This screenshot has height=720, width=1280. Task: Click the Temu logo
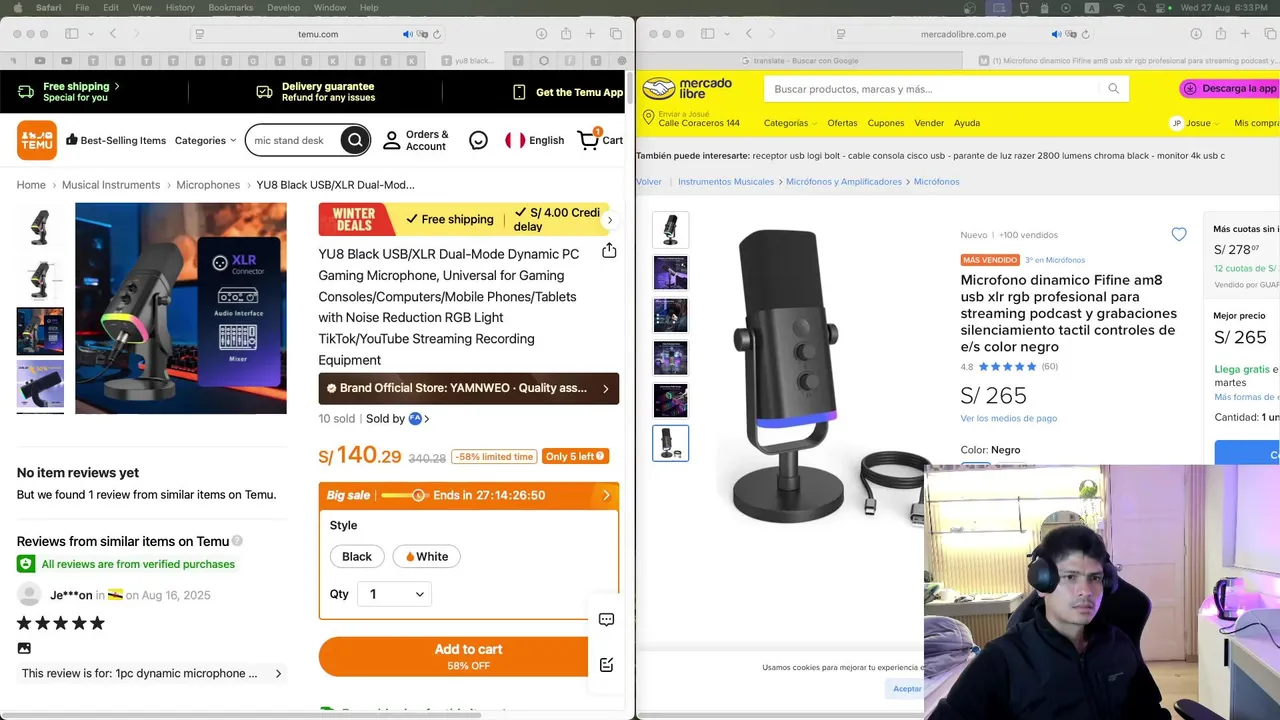tap(37, 140)
